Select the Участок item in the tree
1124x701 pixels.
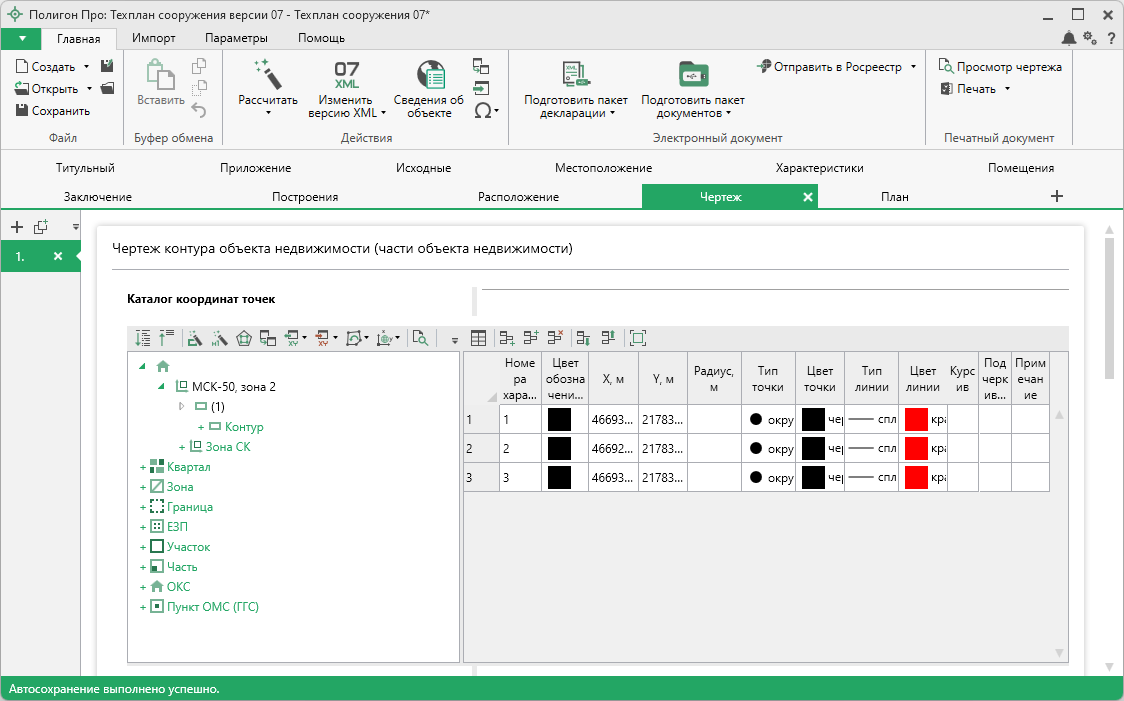tap(188, 547)
